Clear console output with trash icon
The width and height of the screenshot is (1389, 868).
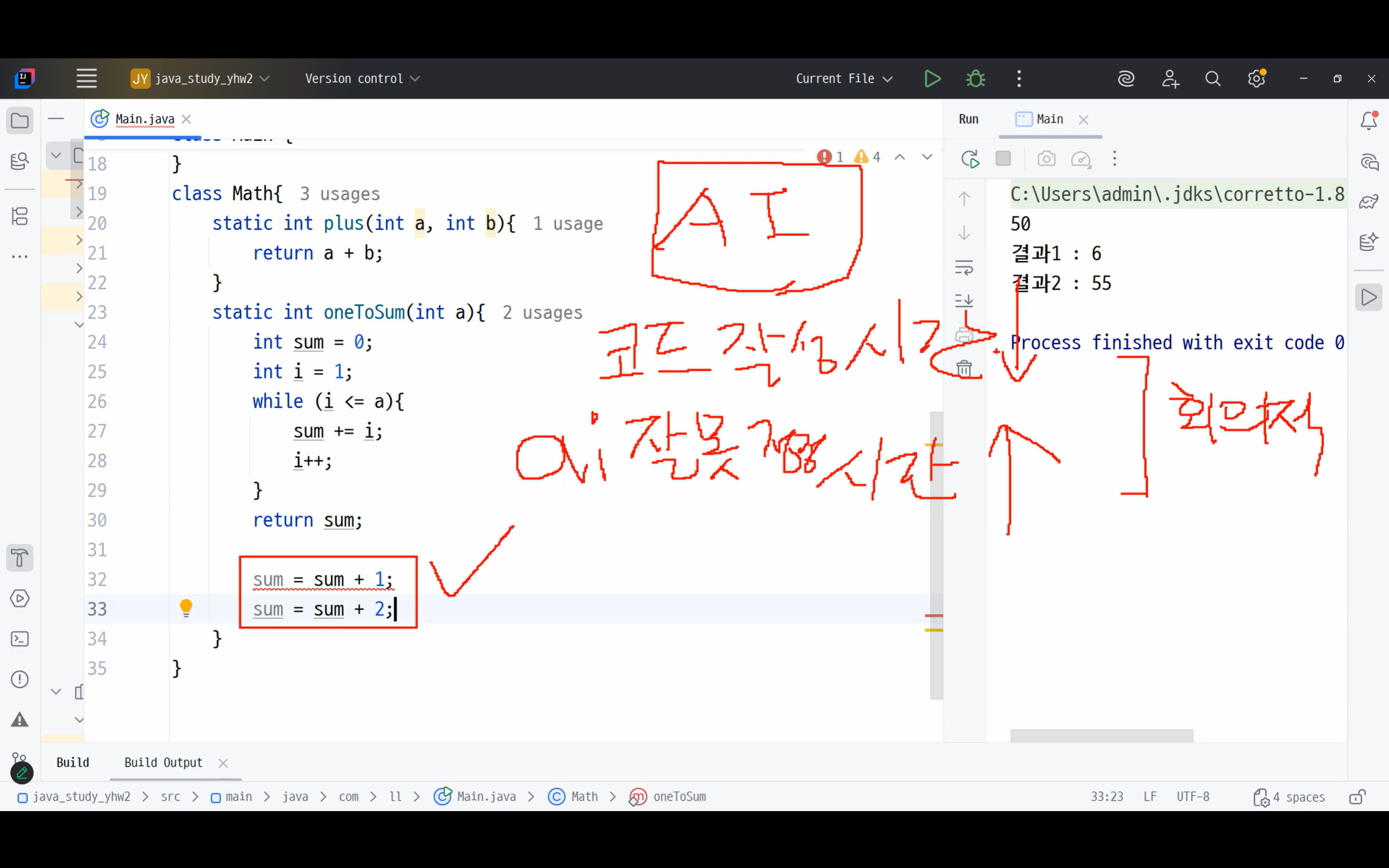coord(964,368)
